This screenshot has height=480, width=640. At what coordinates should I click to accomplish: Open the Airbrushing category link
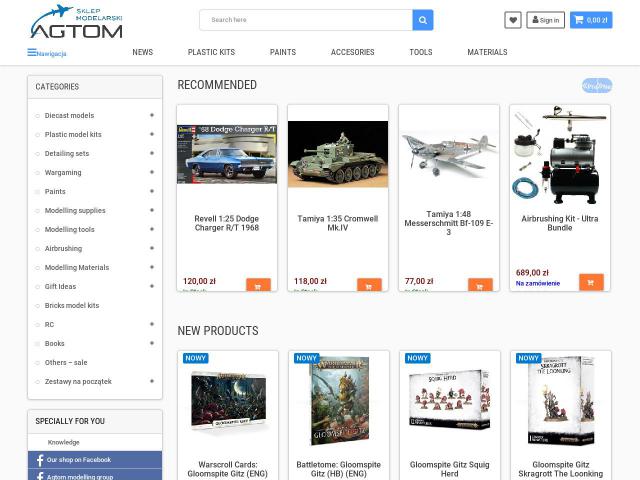(x=63, y=249)
